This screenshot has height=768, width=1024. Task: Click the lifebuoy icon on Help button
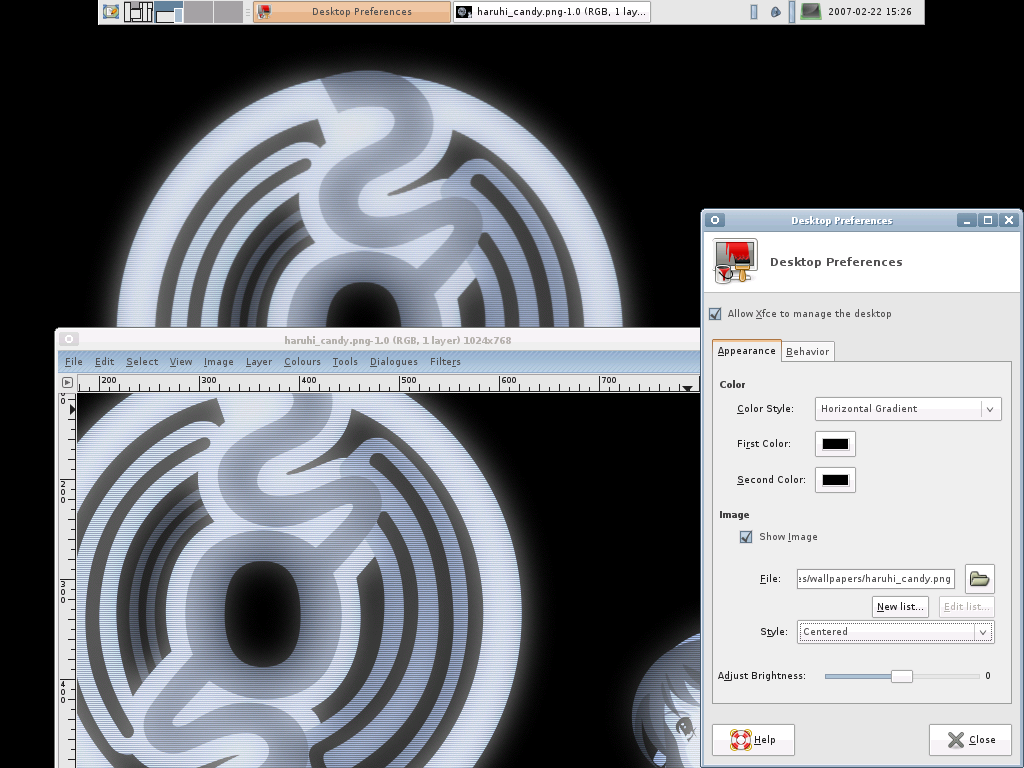point(741,739)
